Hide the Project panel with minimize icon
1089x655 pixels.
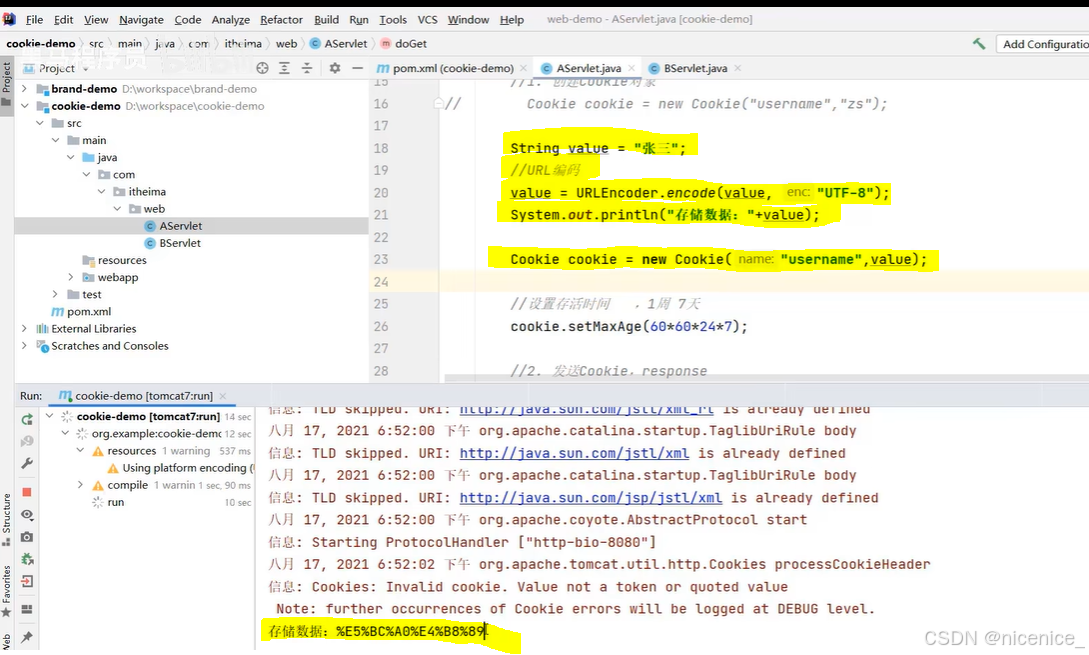[357, 68]
